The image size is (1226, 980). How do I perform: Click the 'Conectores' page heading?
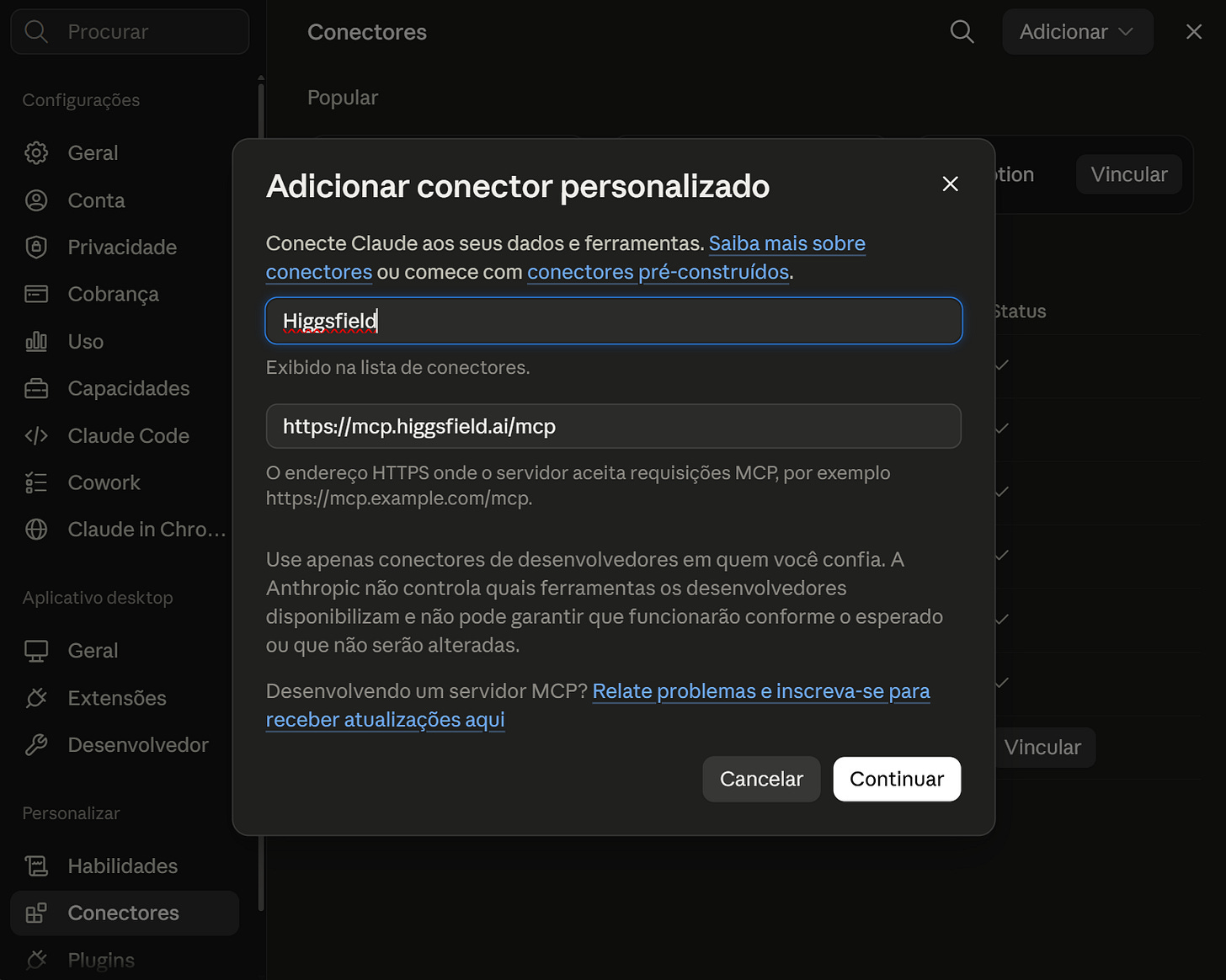click(367, 32)
